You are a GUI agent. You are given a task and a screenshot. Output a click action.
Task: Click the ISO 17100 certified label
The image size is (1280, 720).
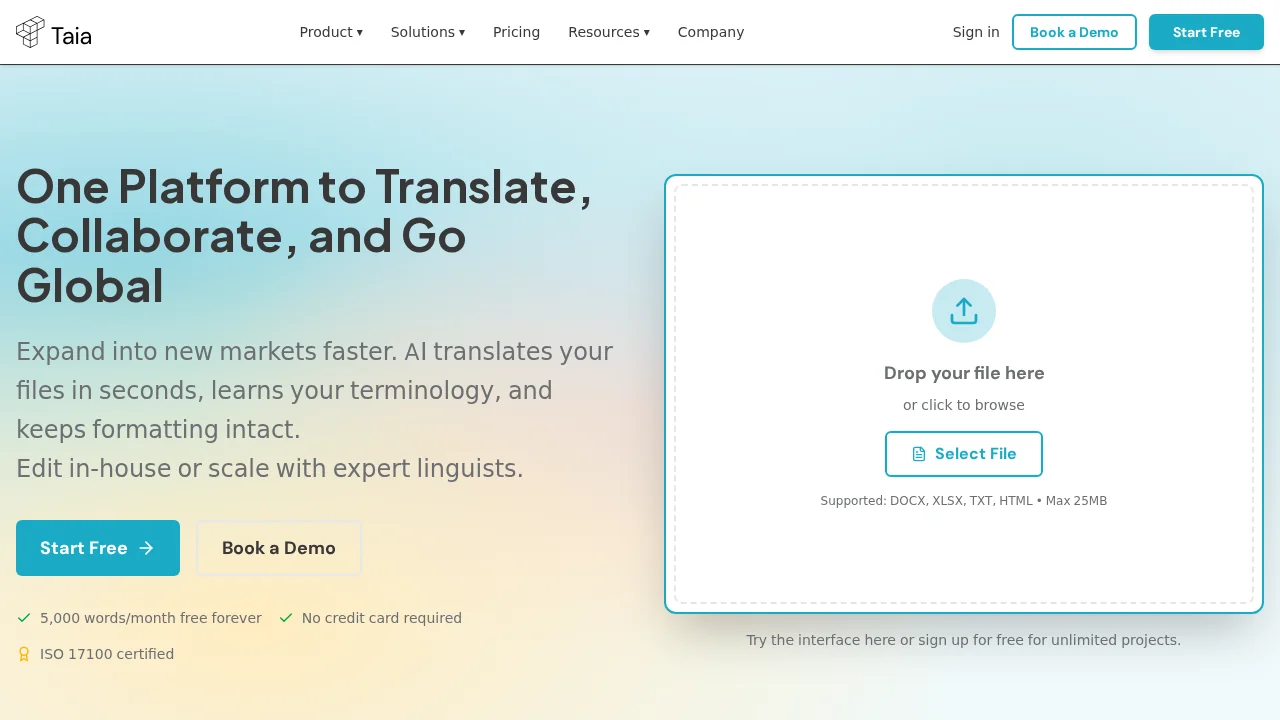click(107, 654)
